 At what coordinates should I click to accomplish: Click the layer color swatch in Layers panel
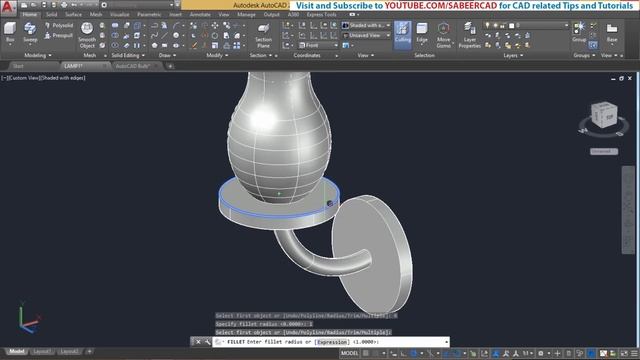511,25
